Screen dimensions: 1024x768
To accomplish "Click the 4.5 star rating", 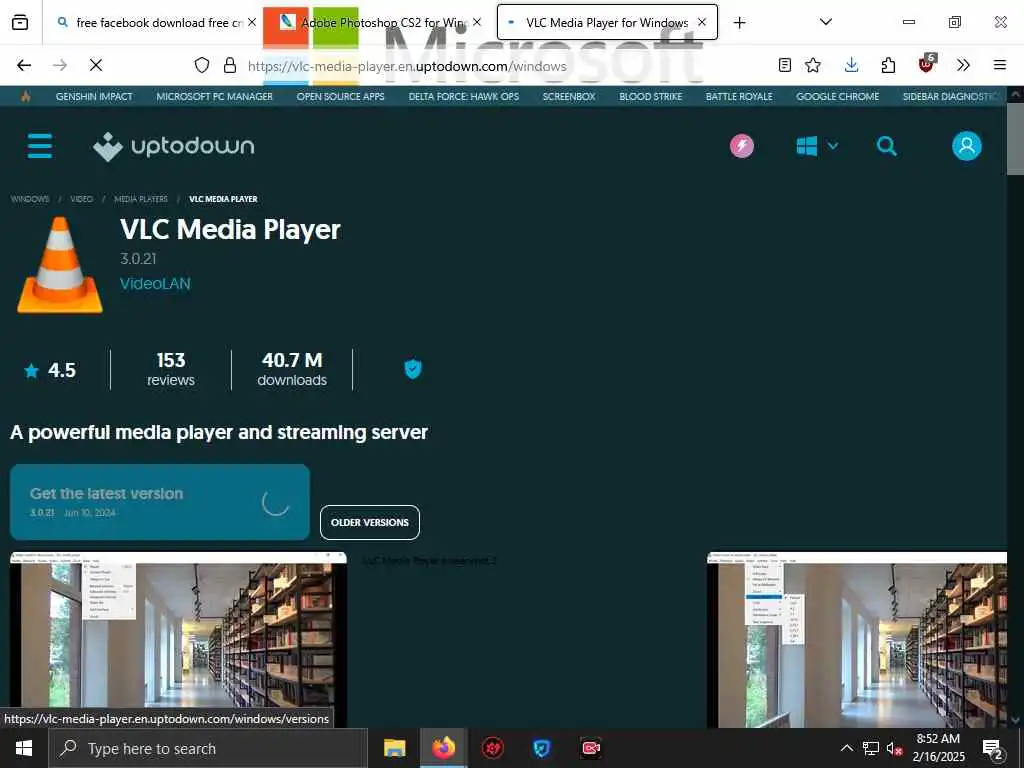I will pyautogui.click(x=50, y=370).
